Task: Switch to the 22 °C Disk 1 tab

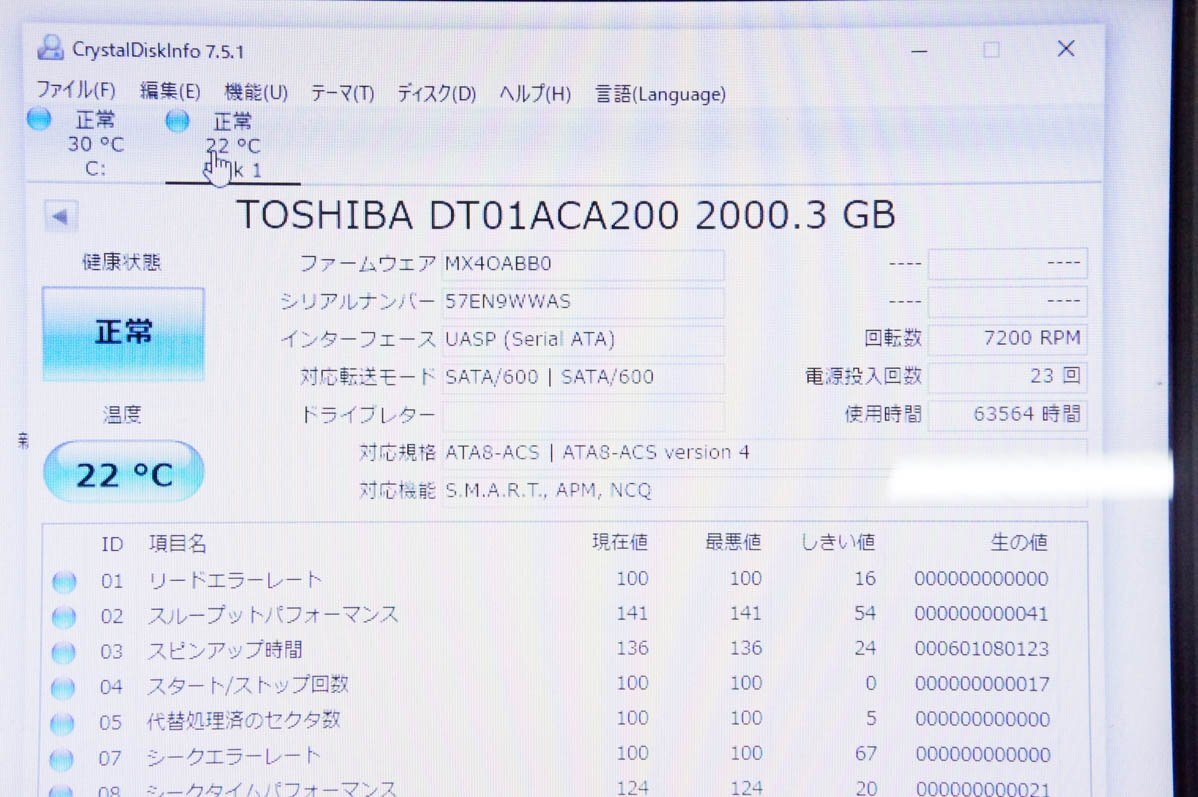Action: [x=232, y=146]
